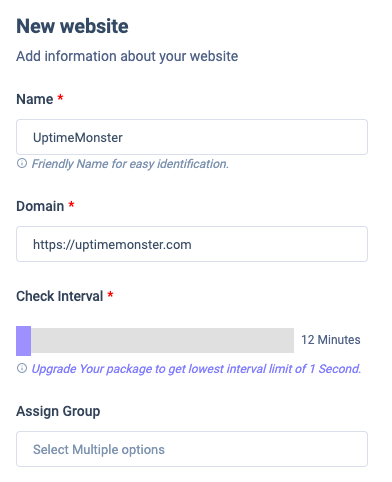Select the https://uptimemonster.com URL text

tap(112, 245)
